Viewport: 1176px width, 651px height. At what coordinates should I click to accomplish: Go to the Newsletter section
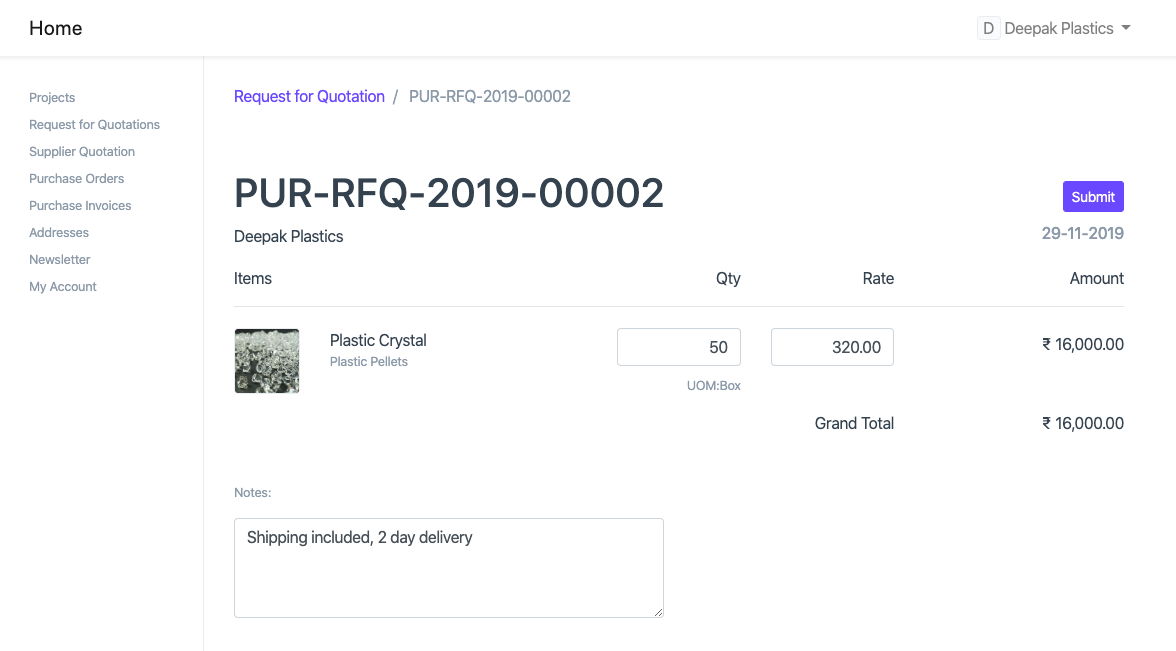pos(59,259)
